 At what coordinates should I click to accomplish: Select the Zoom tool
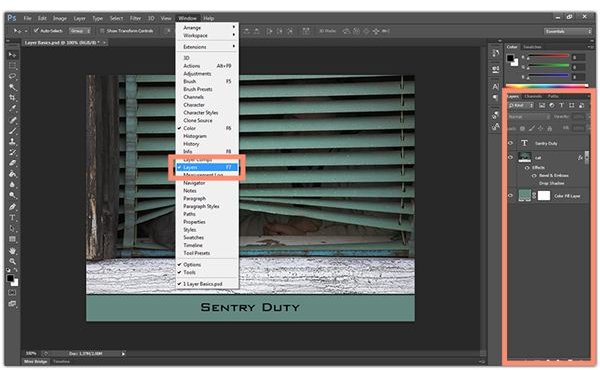pos(12,261)
